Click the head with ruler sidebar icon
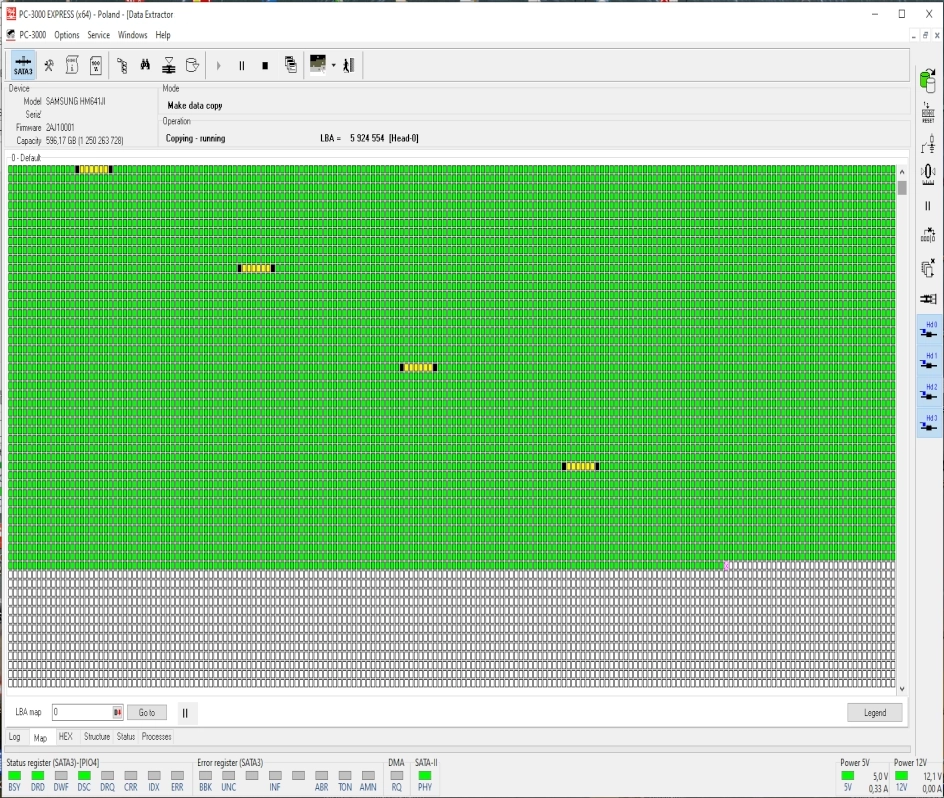944x798 pixels. (x=928, y=175)
